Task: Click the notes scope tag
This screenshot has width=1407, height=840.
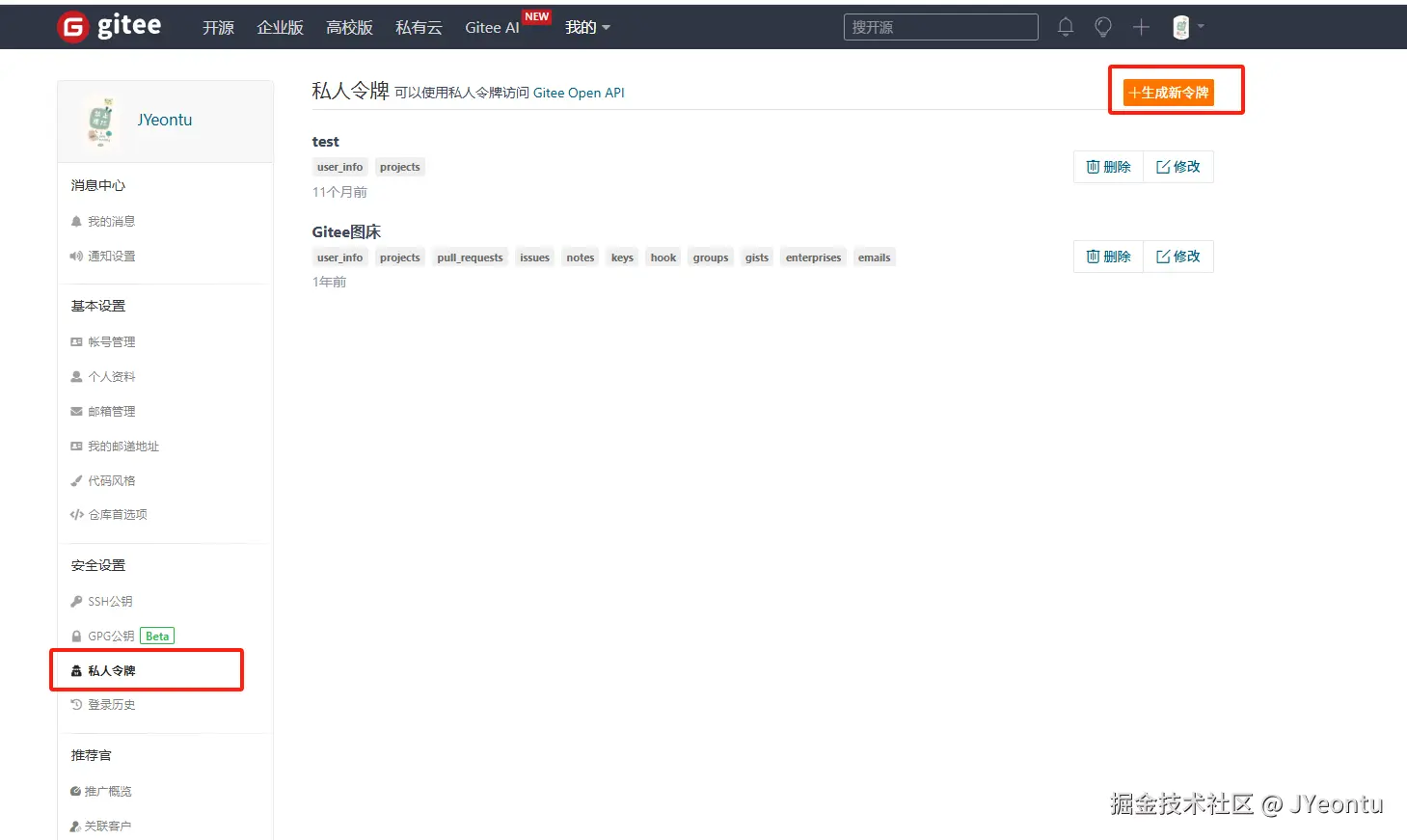Action: [581, 257]
